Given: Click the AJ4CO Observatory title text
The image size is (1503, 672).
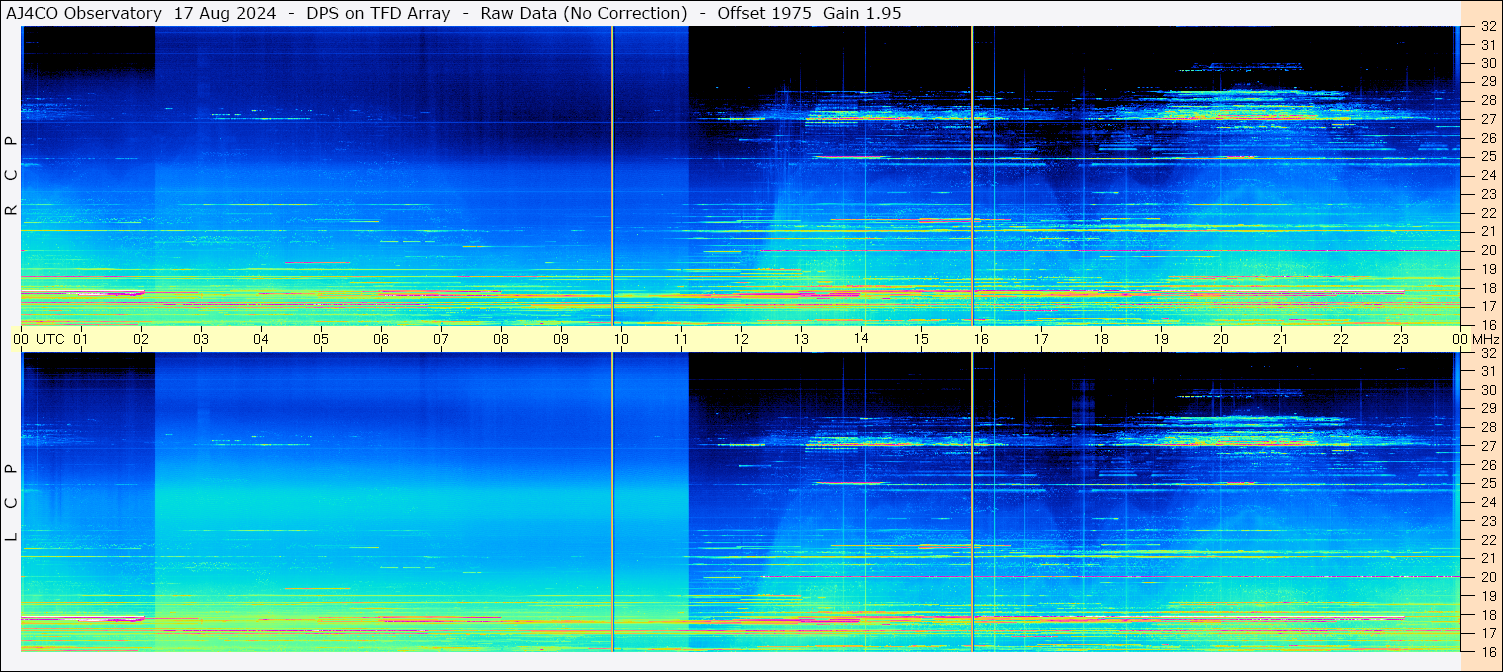Looking at the screenshot, I should (x=84, y=13).
